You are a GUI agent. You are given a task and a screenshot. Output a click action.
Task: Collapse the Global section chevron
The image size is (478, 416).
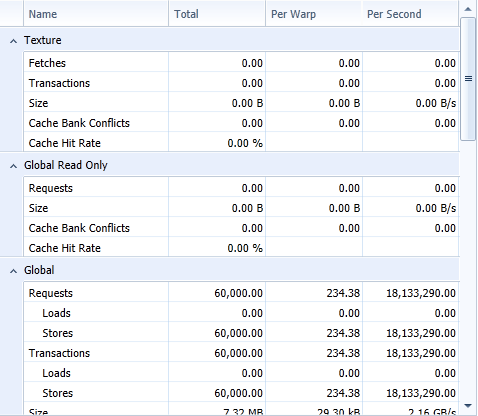[x=13, y=271]
